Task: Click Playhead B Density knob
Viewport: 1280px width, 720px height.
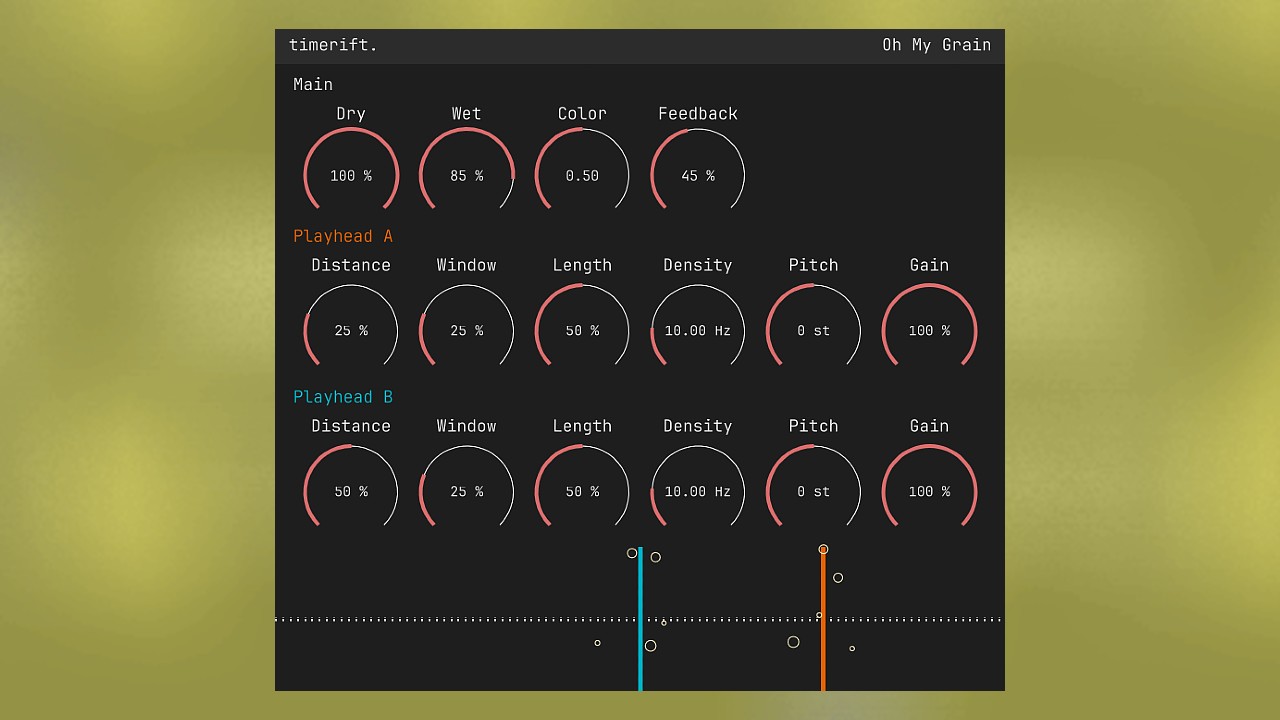Action: (x=698, y=488)
